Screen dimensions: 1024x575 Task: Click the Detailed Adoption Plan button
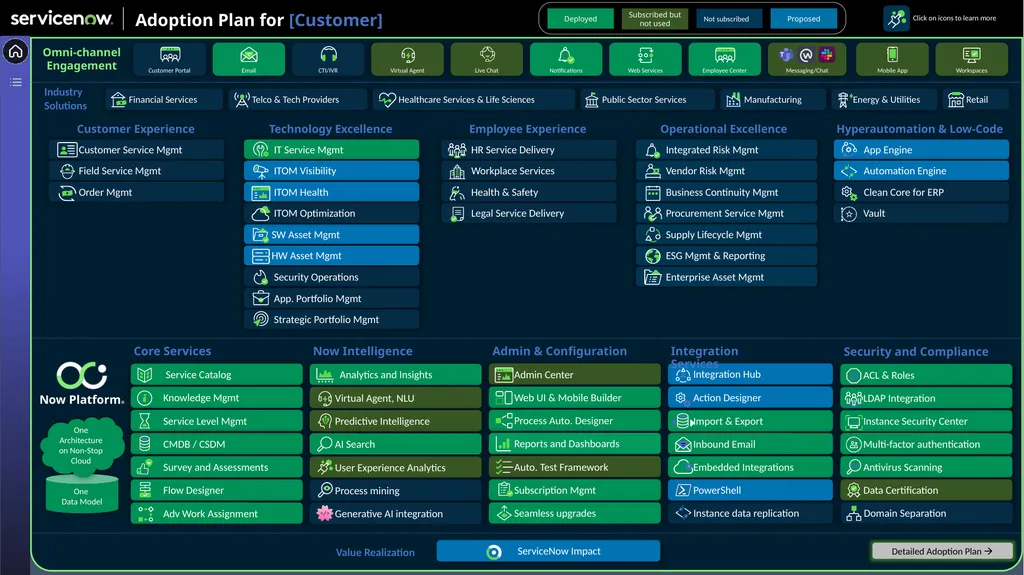[x=942, y=551]
